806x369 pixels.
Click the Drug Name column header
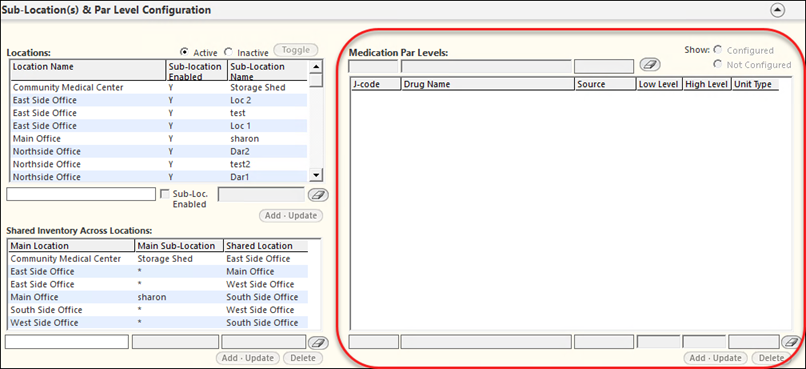click(x=487, y=84)
